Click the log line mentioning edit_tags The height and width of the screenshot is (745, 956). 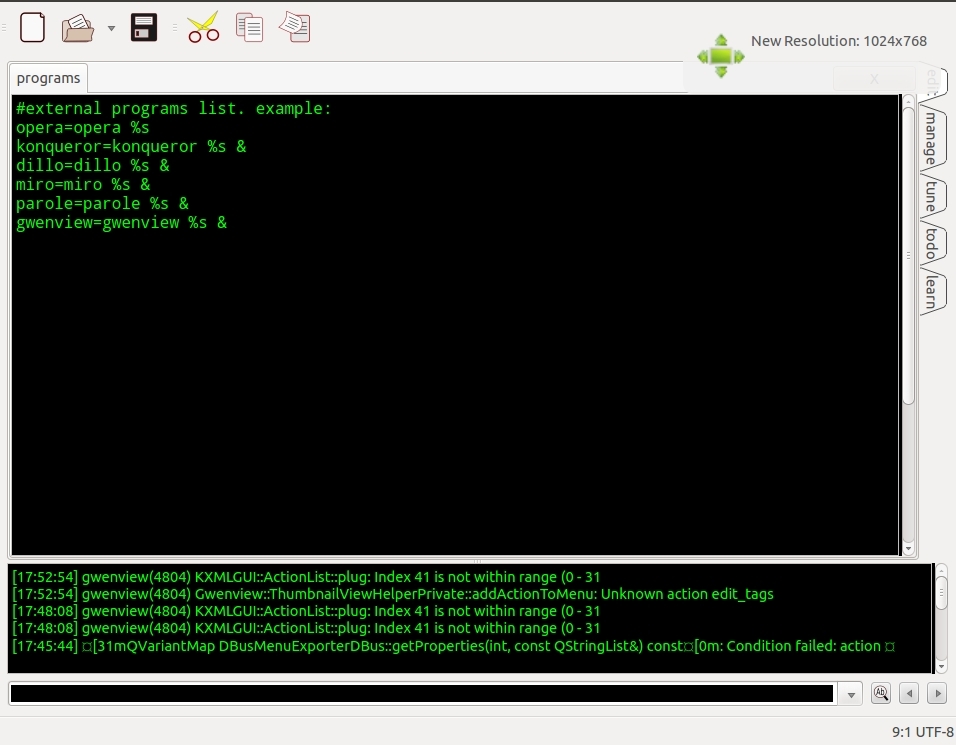click(393, 594)
